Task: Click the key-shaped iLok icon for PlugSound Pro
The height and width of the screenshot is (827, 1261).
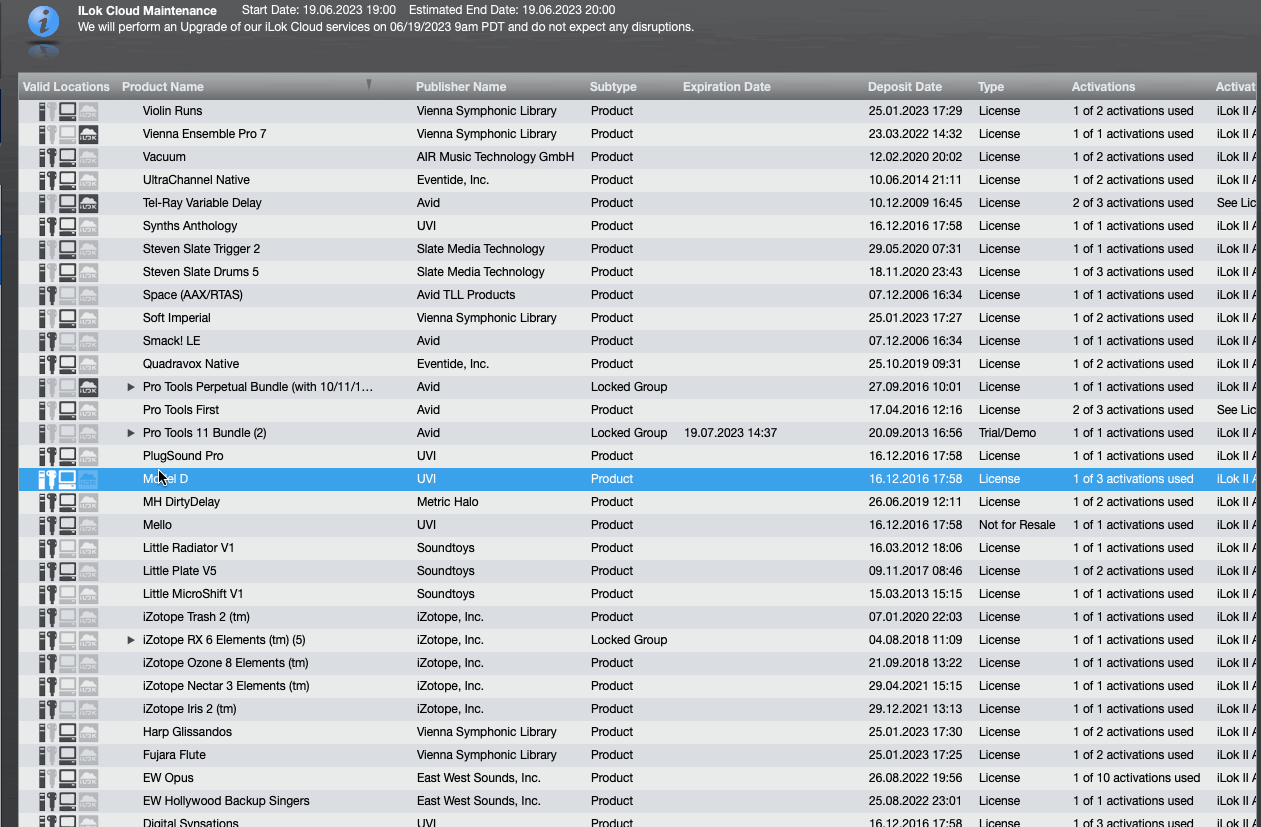Action: [51, 456]
